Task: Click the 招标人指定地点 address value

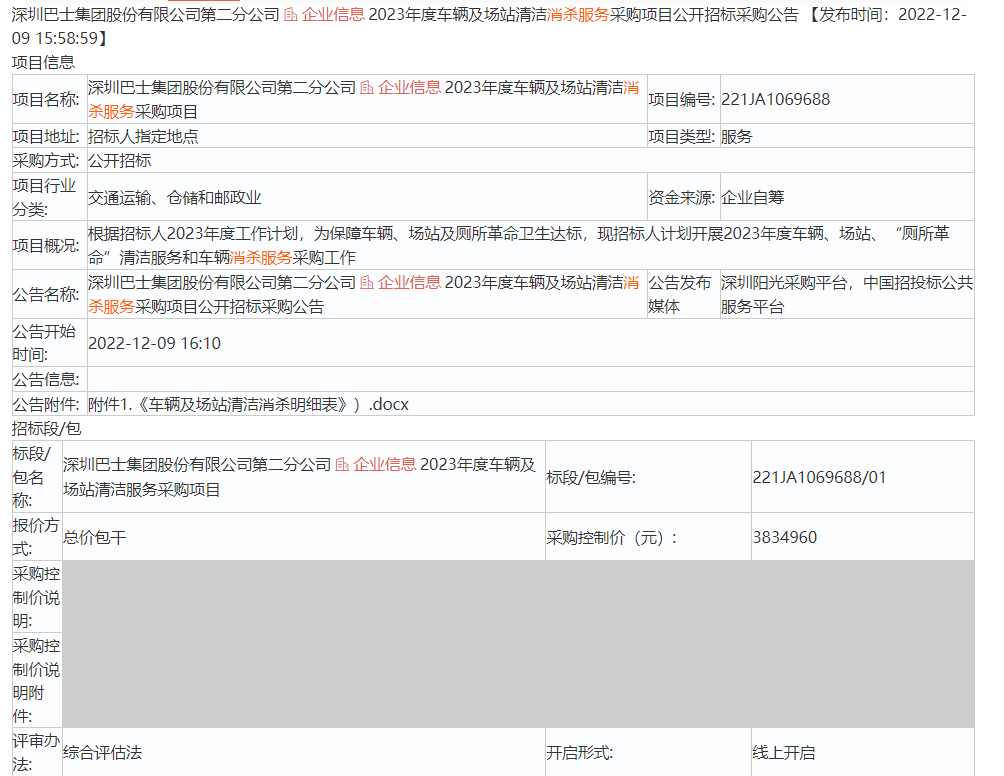Action: pos(143,136)
